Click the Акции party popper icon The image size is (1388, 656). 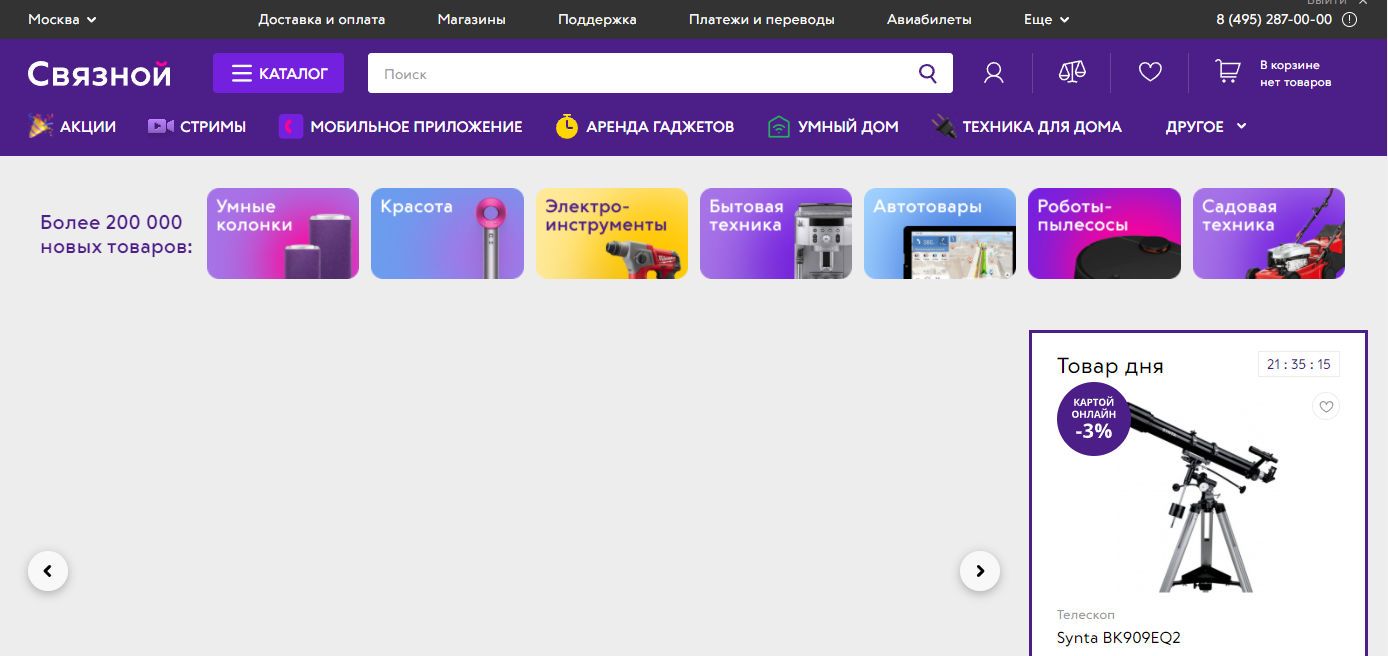[41, 126]
